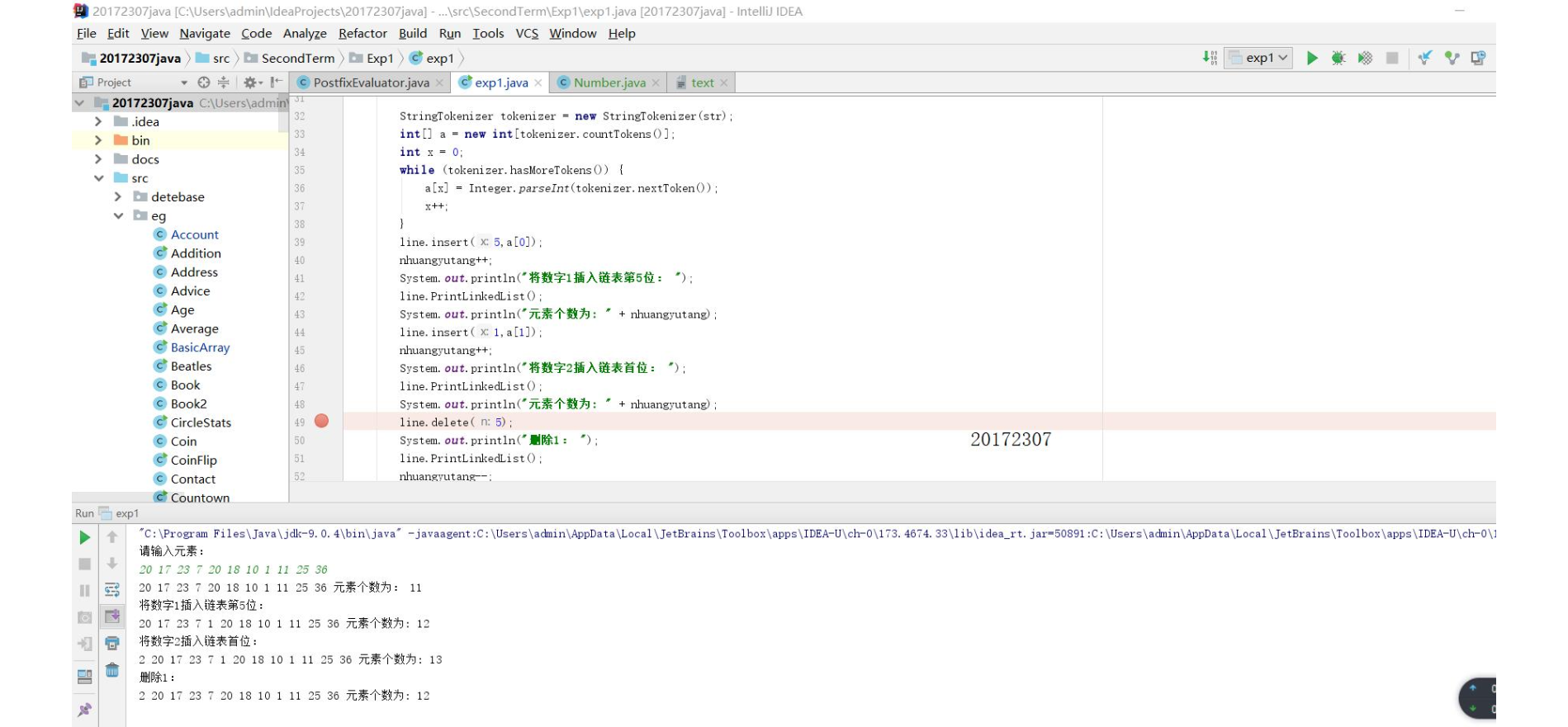
Task: Select the Account class in the tree
Action: [x=194, y=234]
